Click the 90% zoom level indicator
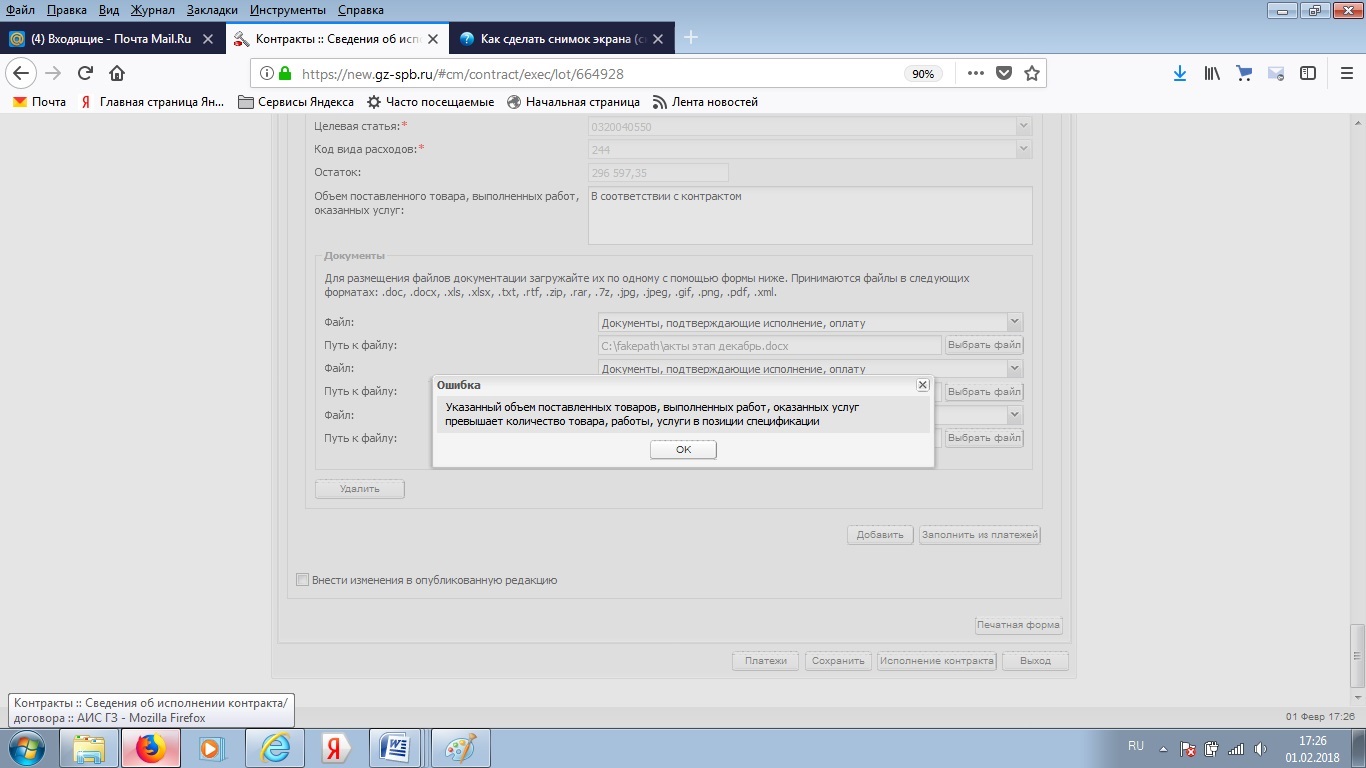 point(921,74)
